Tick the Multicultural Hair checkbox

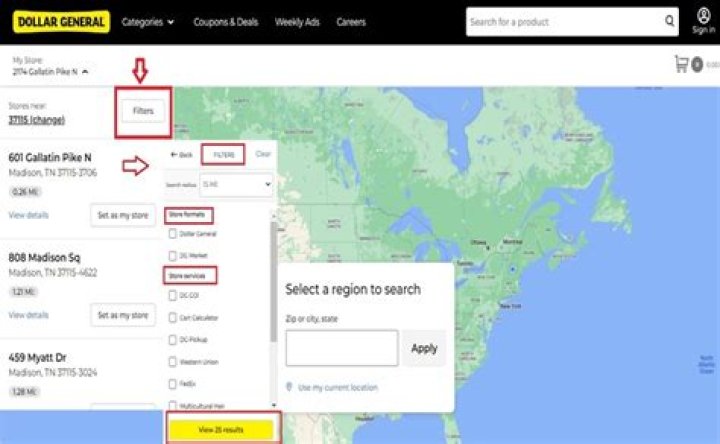[172, 405]
